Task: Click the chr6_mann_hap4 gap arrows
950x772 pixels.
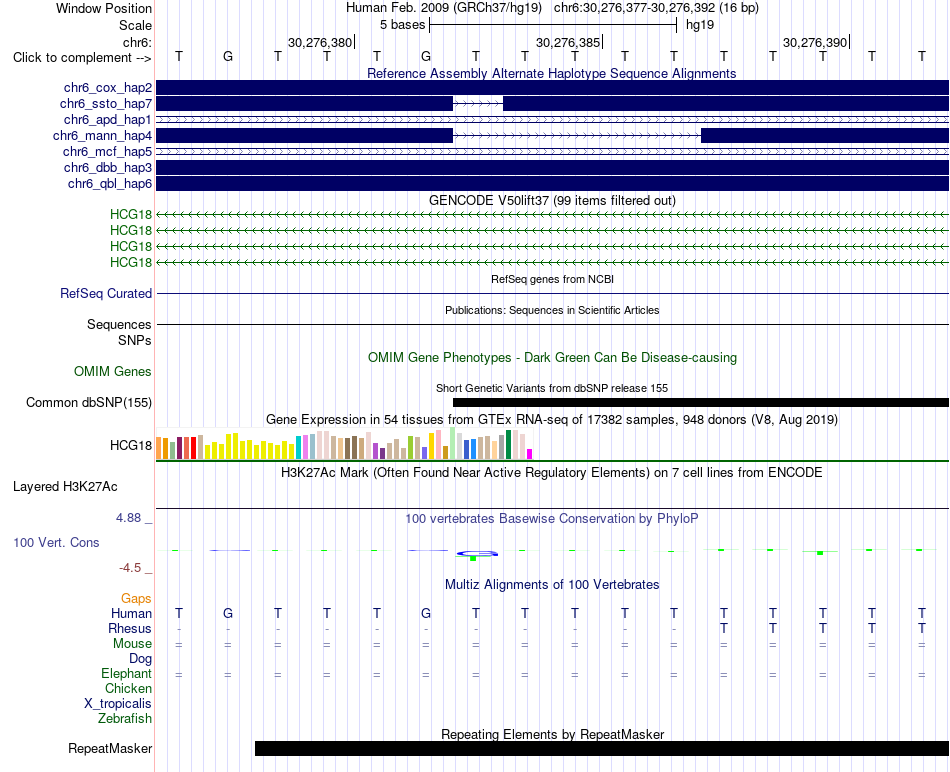Action: 577,136
